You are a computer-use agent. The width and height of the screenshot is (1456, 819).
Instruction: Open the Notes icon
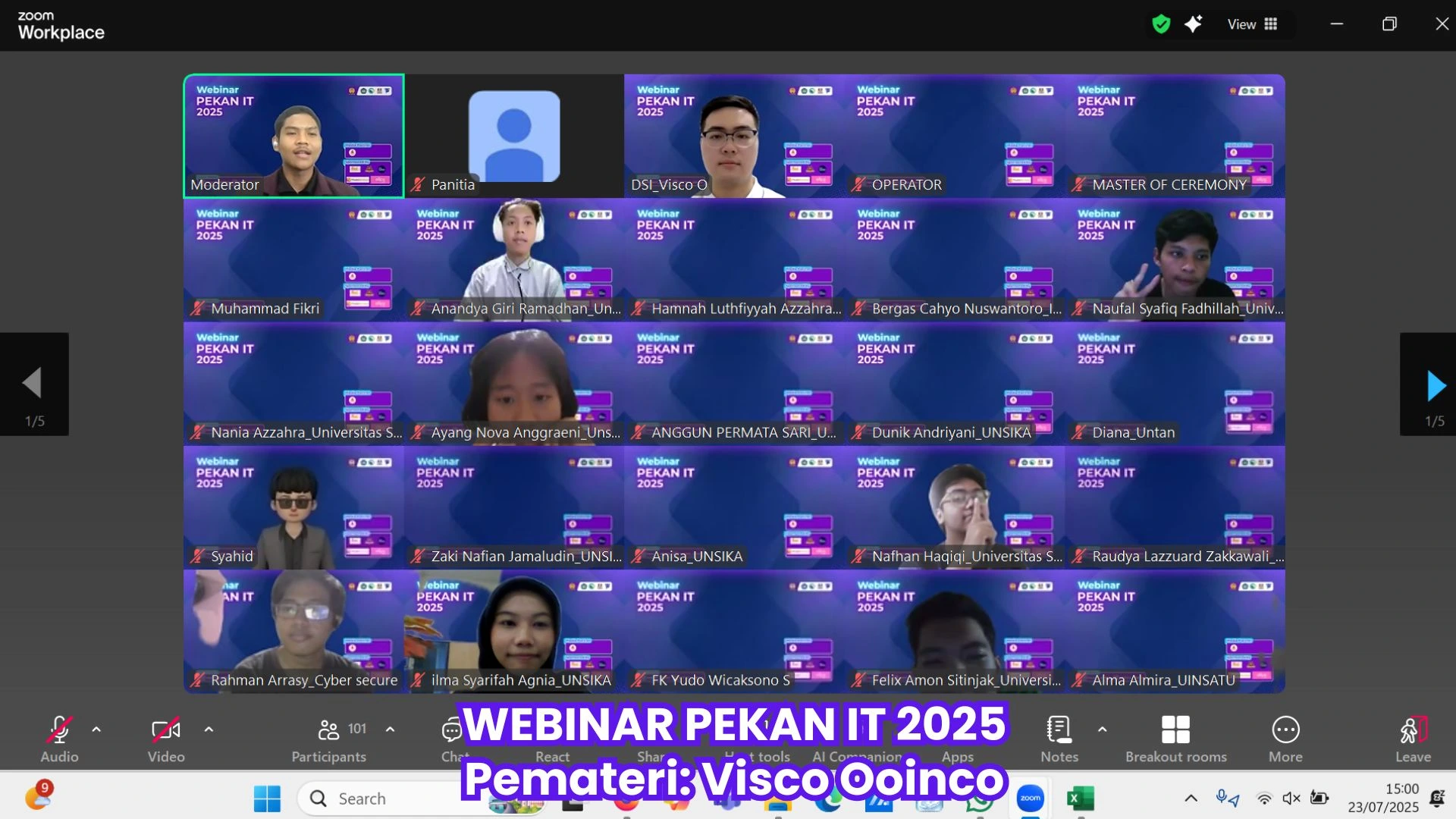tap(1059, 730)
